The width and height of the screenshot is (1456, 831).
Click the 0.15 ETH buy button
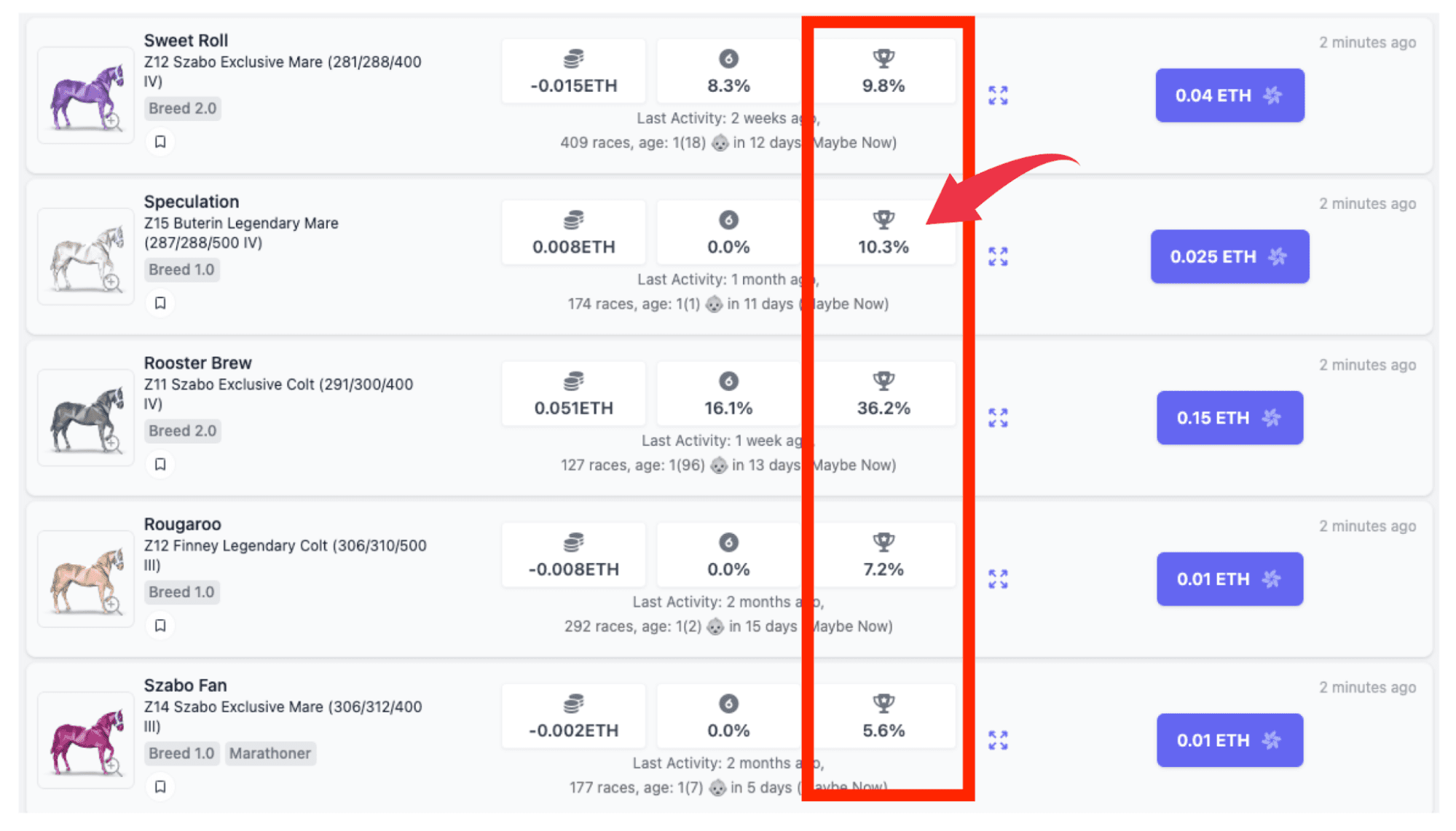click(x=1229, y=418)
